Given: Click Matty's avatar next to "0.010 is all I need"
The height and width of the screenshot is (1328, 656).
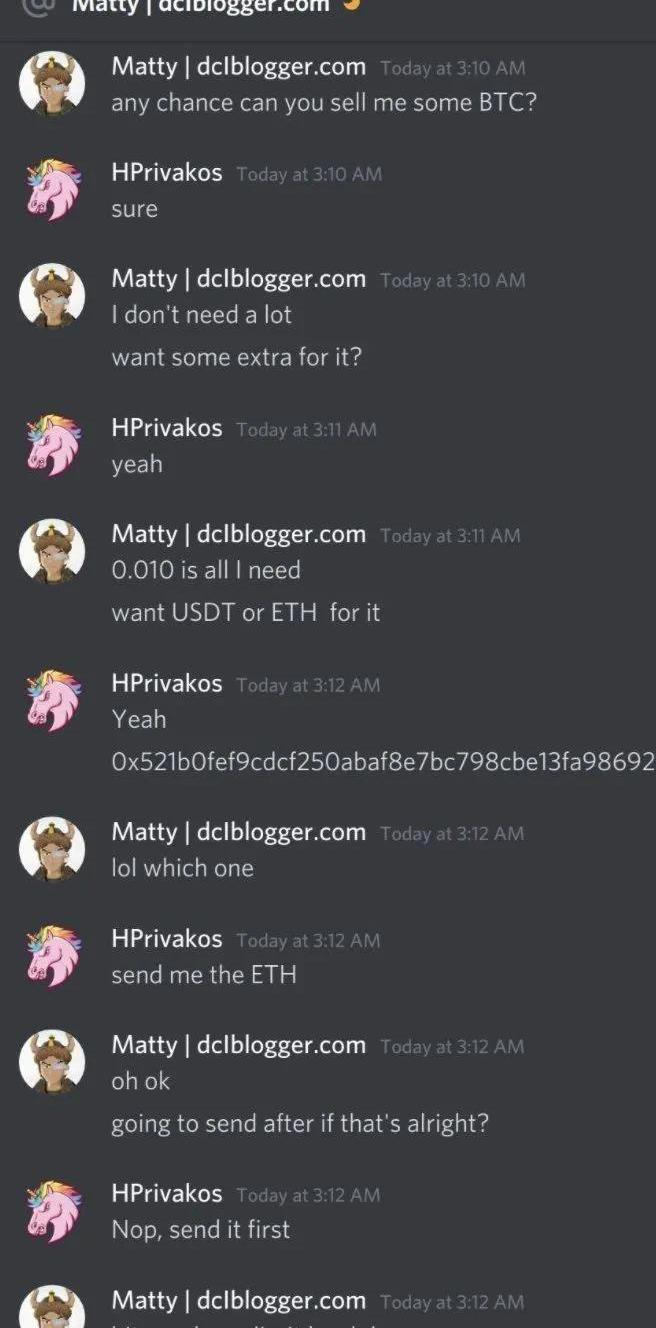Looking at the screenshot, I should [52, 551].
